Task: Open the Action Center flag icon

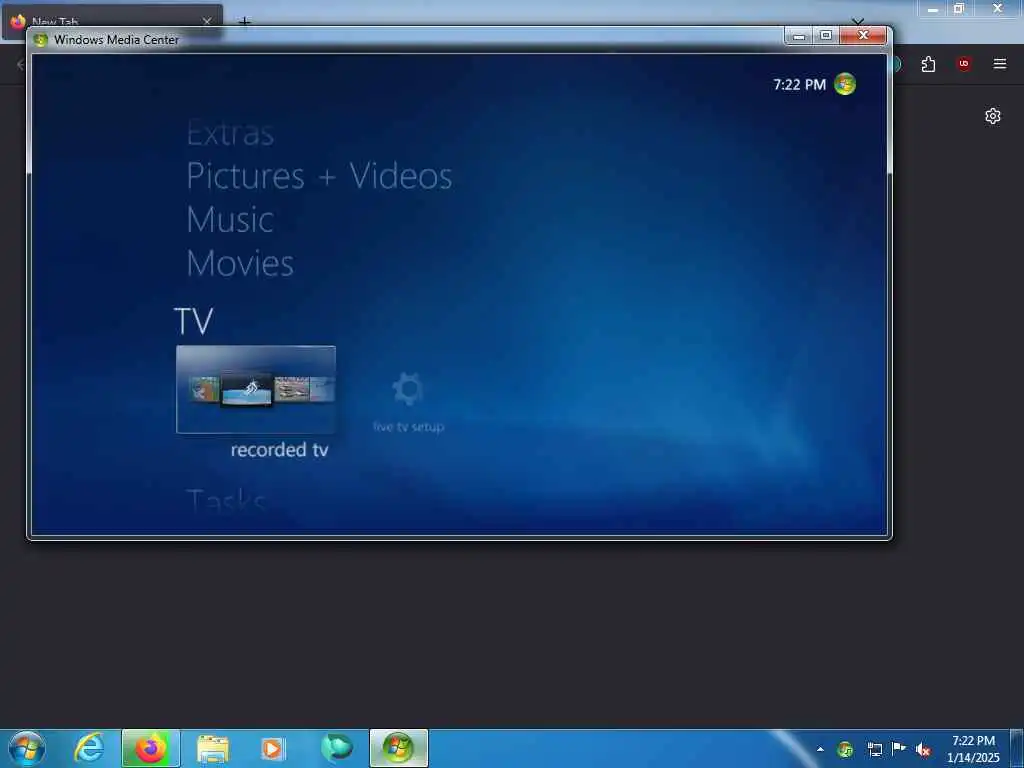Action: tap(899, 749)
